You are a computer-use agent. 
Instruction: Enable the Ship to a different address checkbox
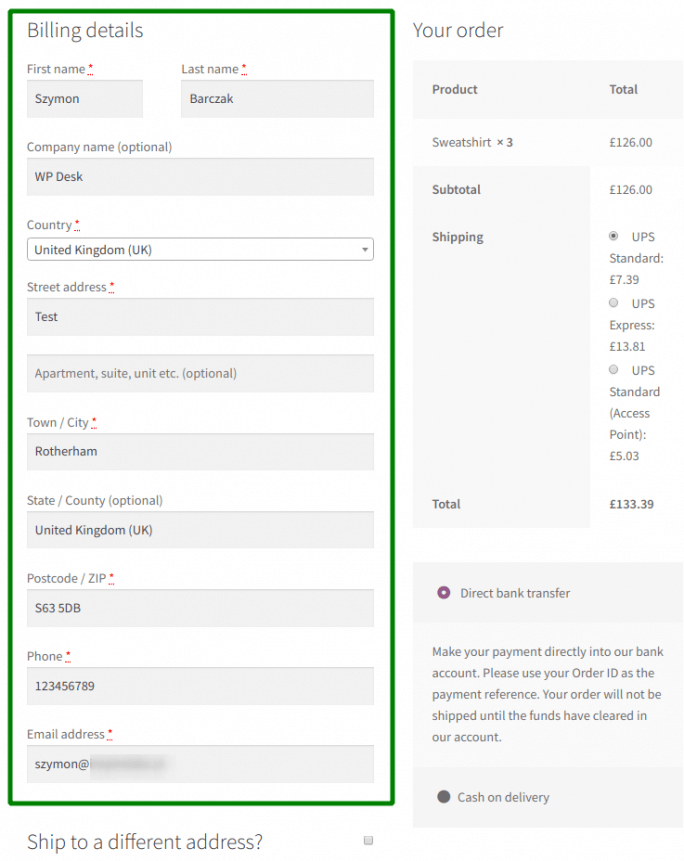click(367, 840)
